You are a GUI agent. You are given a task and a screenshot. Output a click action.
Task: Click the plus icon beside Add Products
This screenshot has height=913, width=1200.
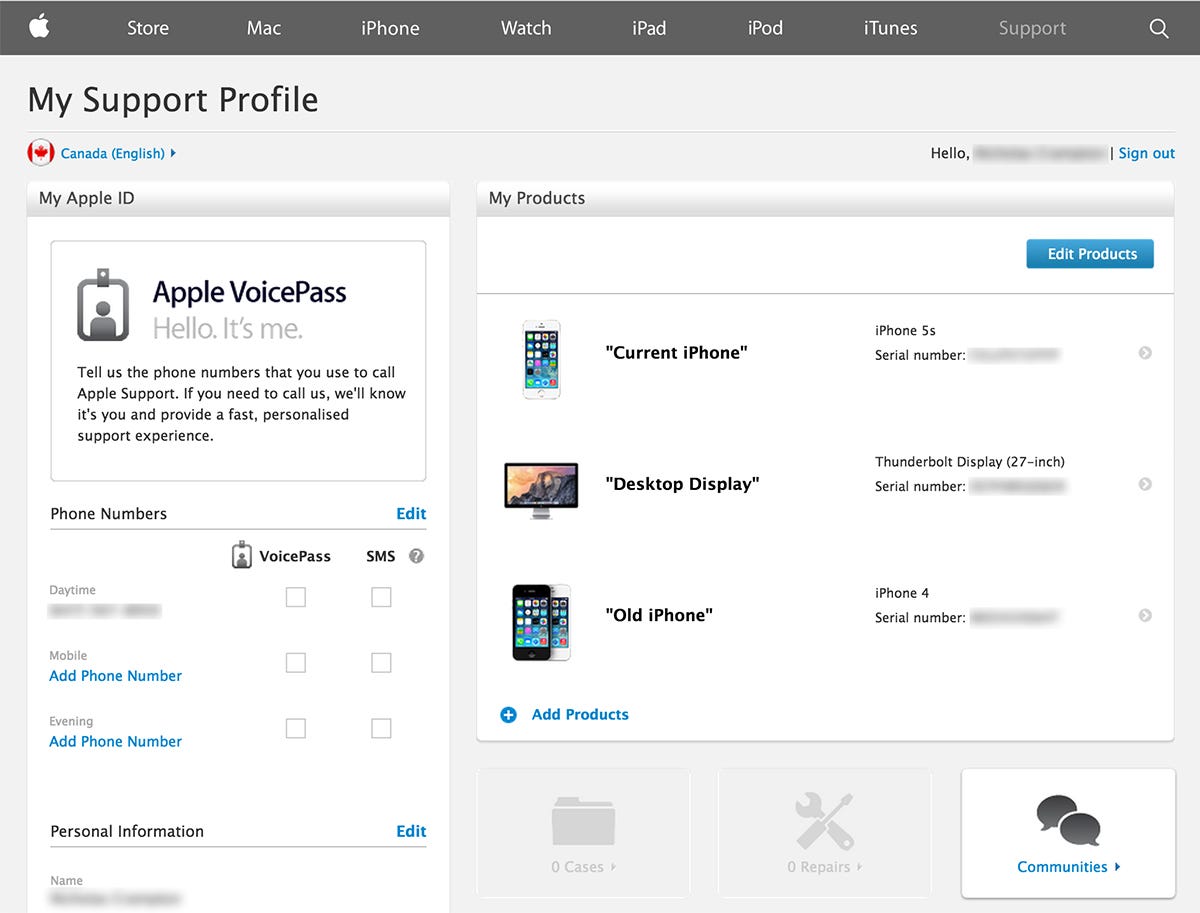click(508, 714)
